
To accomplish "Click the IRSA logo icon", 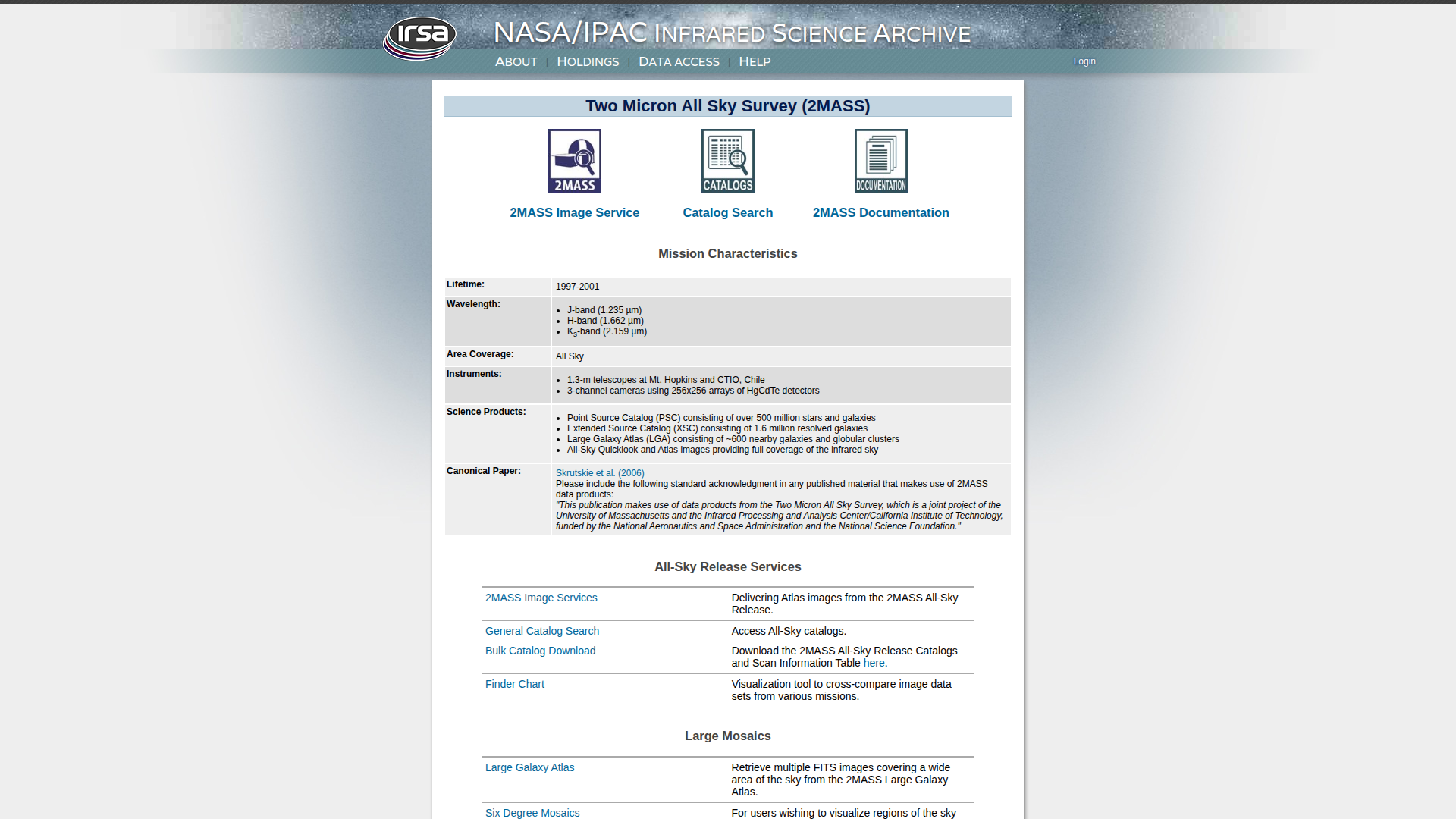I will coord(419,38).
